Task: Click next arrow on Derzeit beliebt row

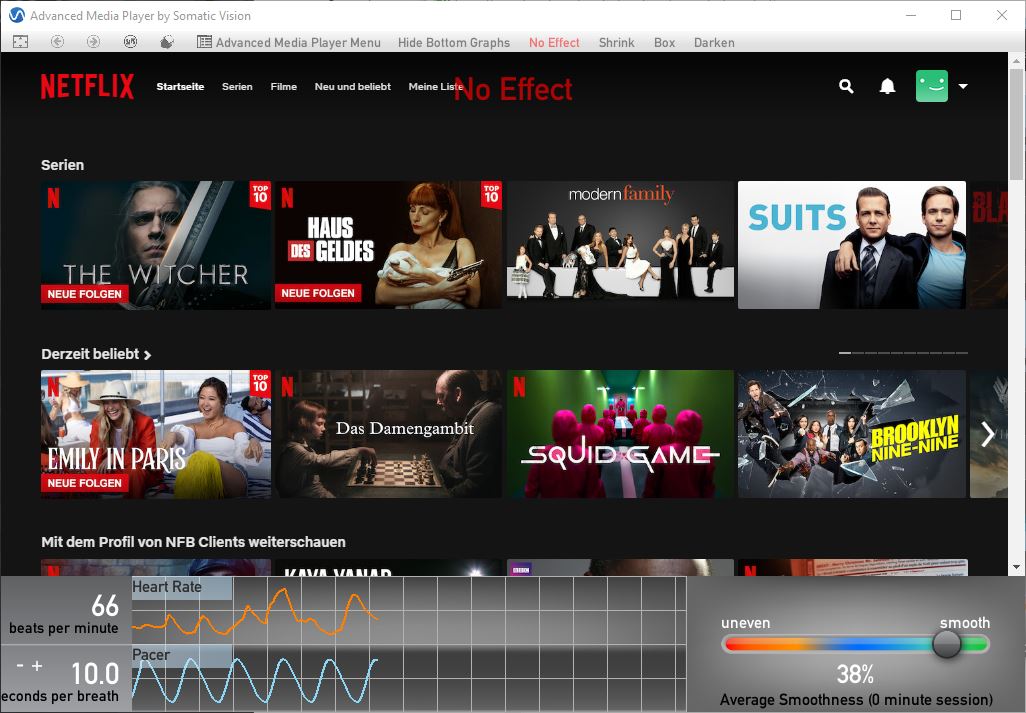Action: coord(987,434)
